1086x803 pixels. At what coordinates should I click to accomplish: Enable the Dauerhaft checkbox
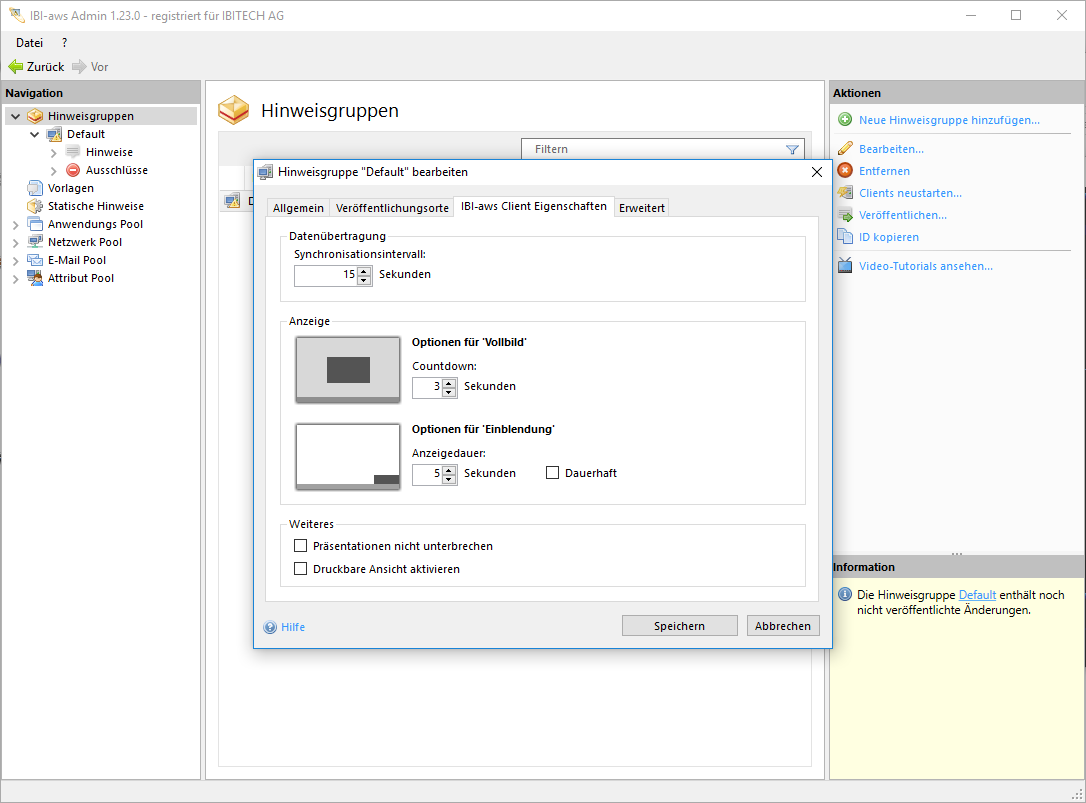click(x=552, y=473)
